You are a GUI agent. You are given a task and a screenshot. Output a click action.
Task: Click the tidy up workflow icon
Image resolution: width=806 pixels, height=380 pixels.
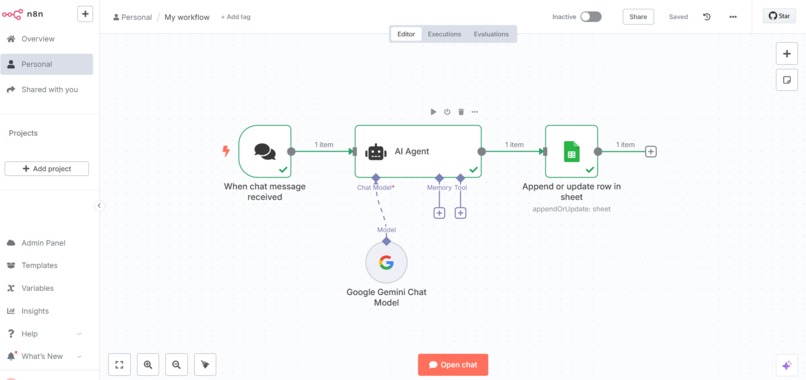pyautogui.click(x=205, y=365)
